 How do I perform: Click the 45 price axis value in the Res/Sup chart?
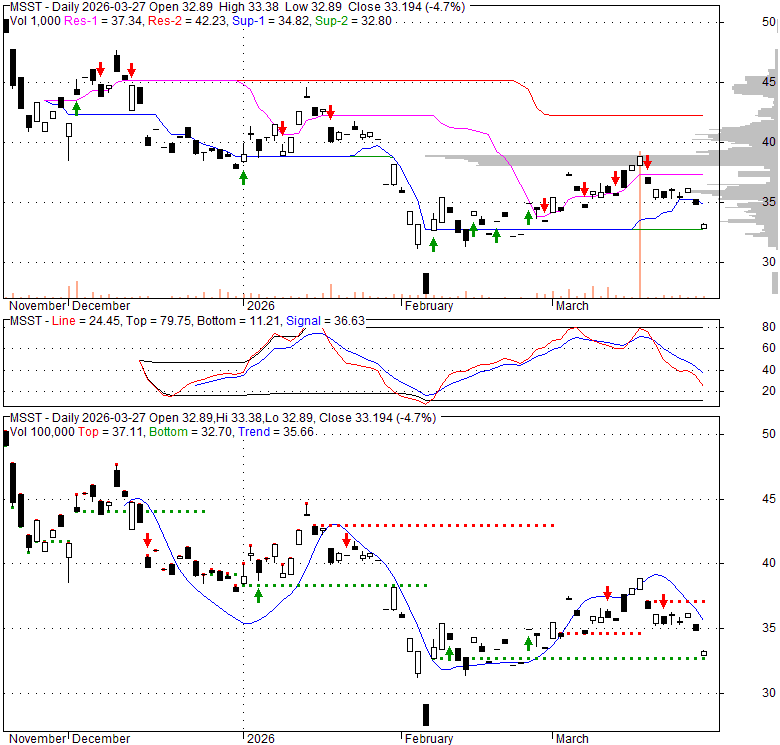(769, 82)
